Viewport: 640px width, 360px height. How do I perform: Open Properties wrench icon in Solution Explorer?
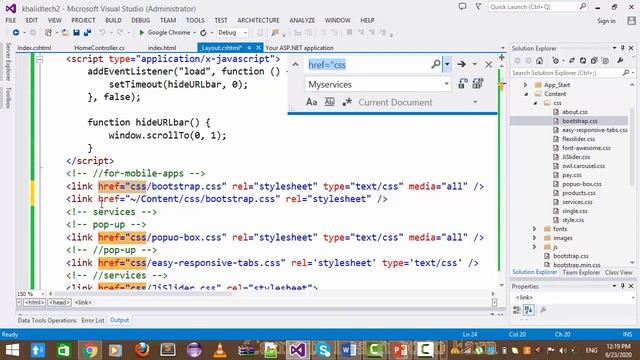[620, 60]
